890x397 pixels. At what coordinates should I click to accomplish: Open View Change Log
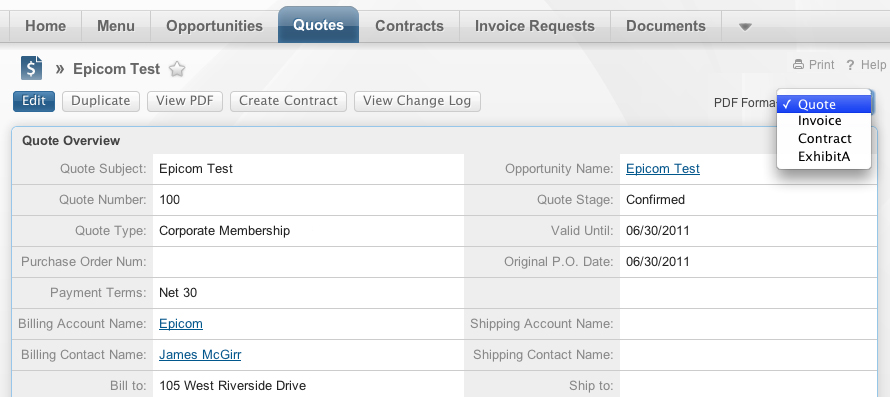tap(417, 101)
